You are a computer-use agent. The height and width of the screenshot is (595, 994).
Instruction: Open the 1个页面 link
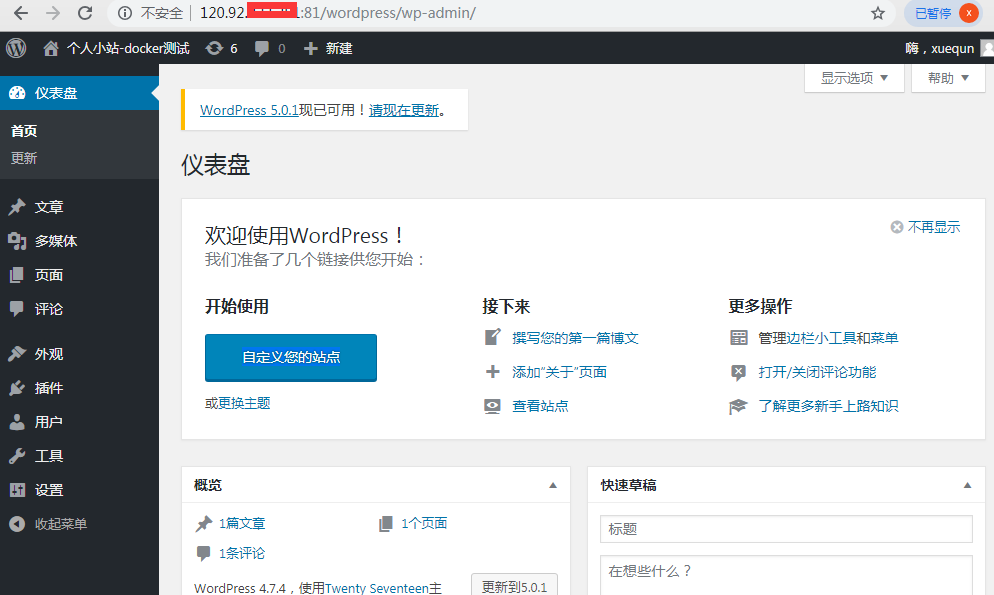point(424,523)
